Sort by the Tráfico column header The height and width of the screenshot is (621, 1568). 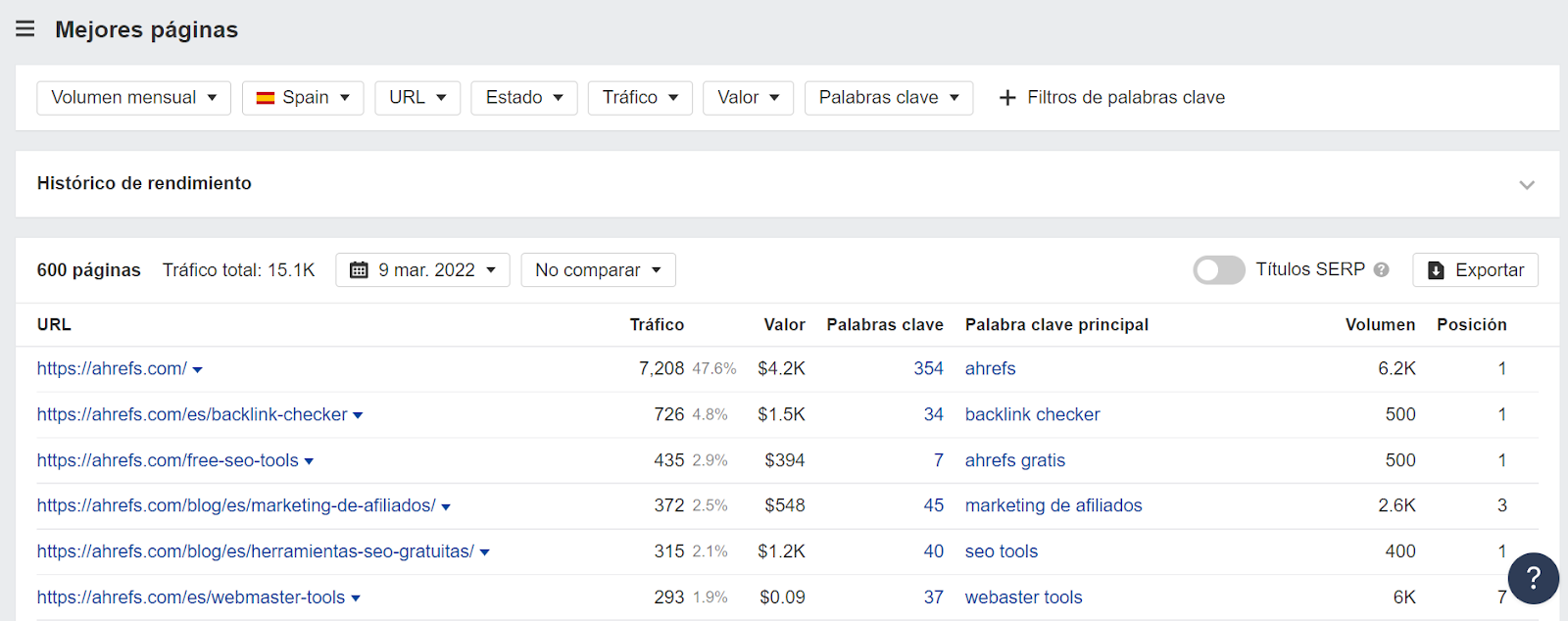tap(657, 325)
